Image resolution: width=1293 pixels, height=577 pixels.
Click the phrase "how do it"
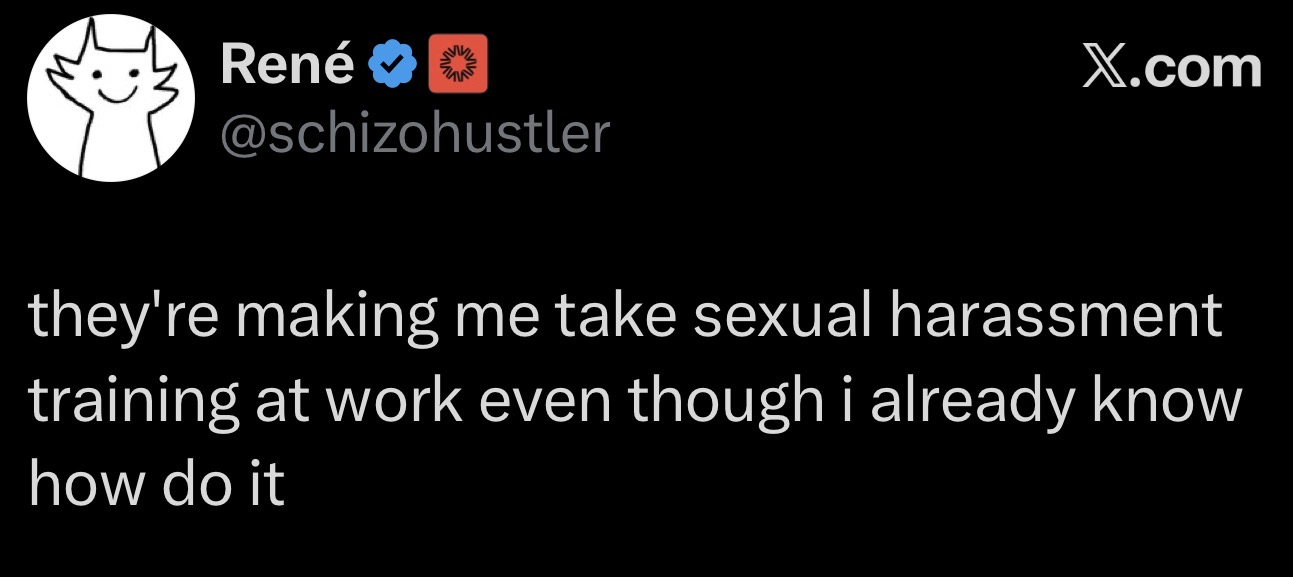click(x=158, y=484)
